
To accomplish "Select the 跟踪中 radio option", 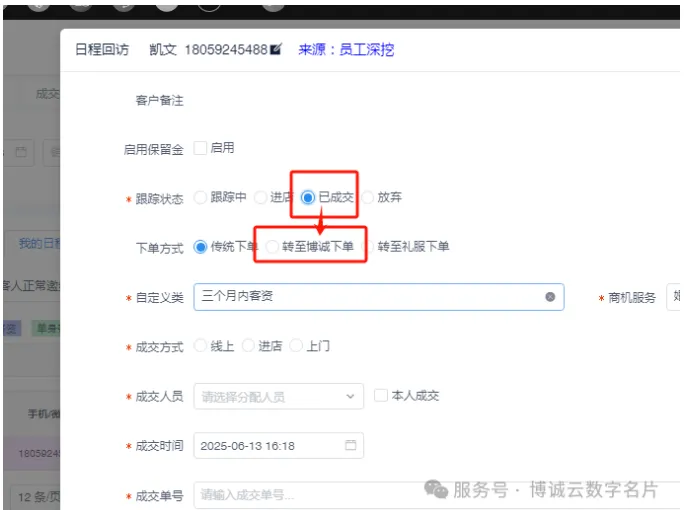I will 200,198.
